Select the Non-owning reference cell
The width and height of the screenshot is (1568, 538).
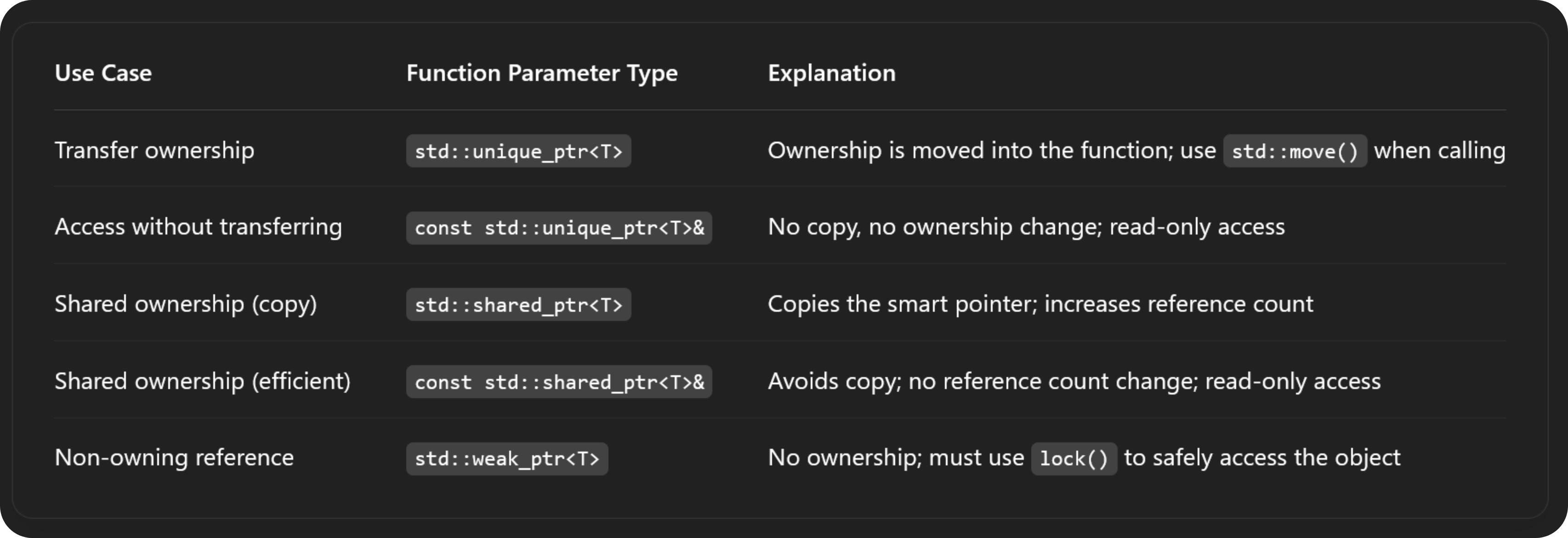(174, 458)
